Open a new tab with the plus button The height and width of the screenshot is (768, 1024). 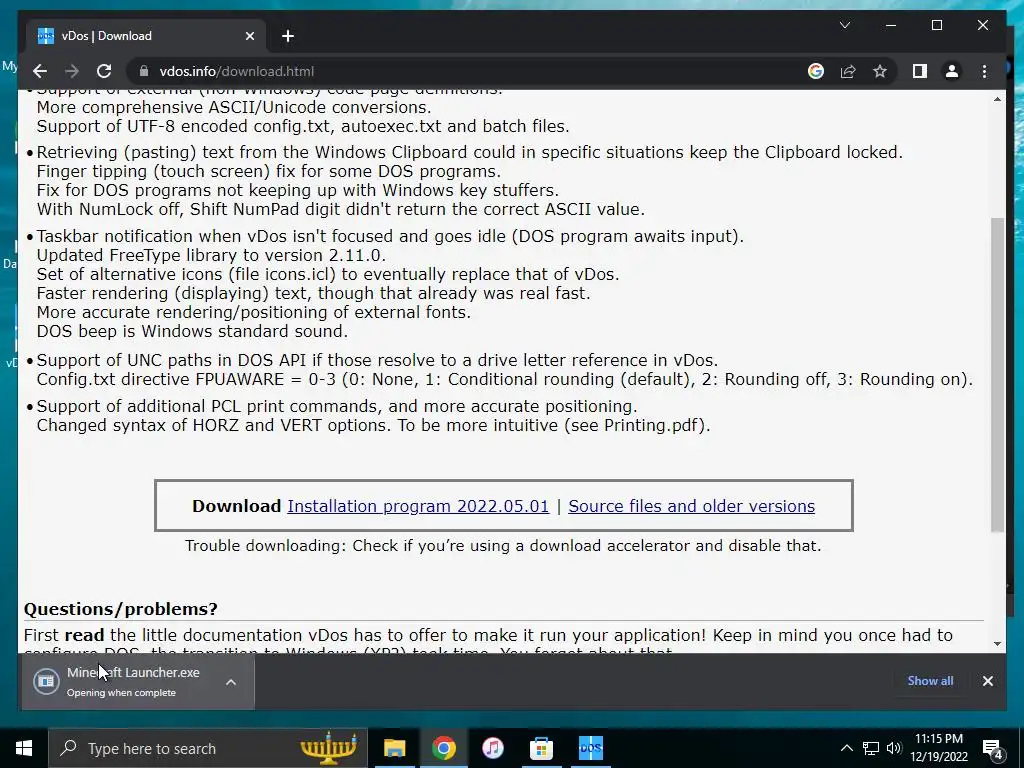click(x=288, y=36)
